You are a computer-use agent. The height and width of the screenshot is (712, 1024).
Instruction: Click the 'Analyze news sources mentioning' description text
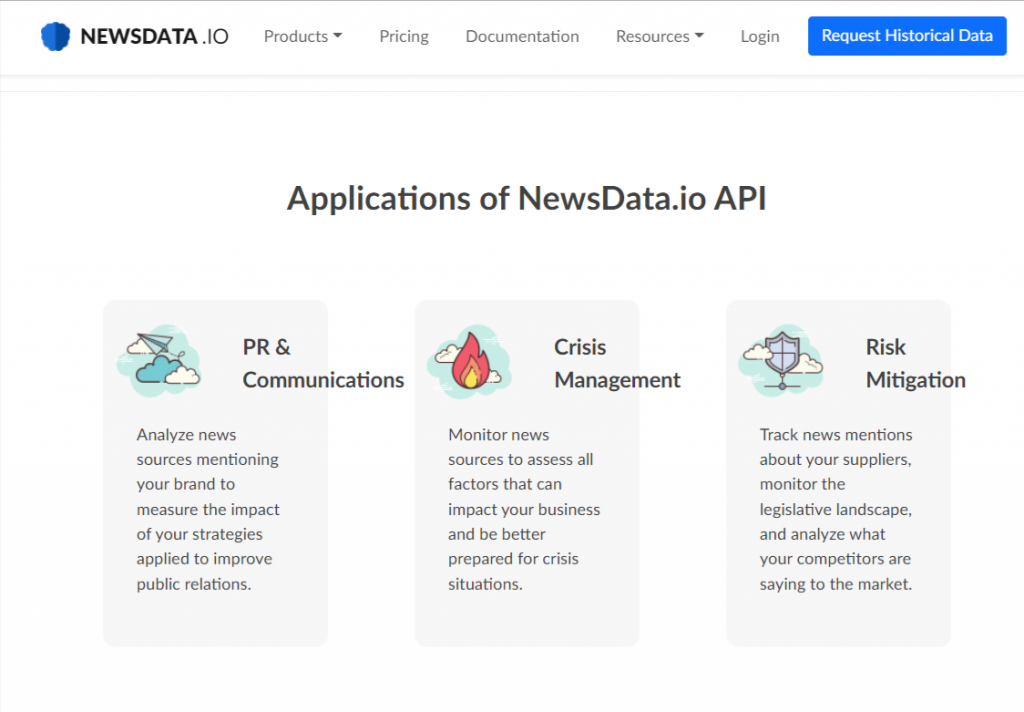point(208,509)
